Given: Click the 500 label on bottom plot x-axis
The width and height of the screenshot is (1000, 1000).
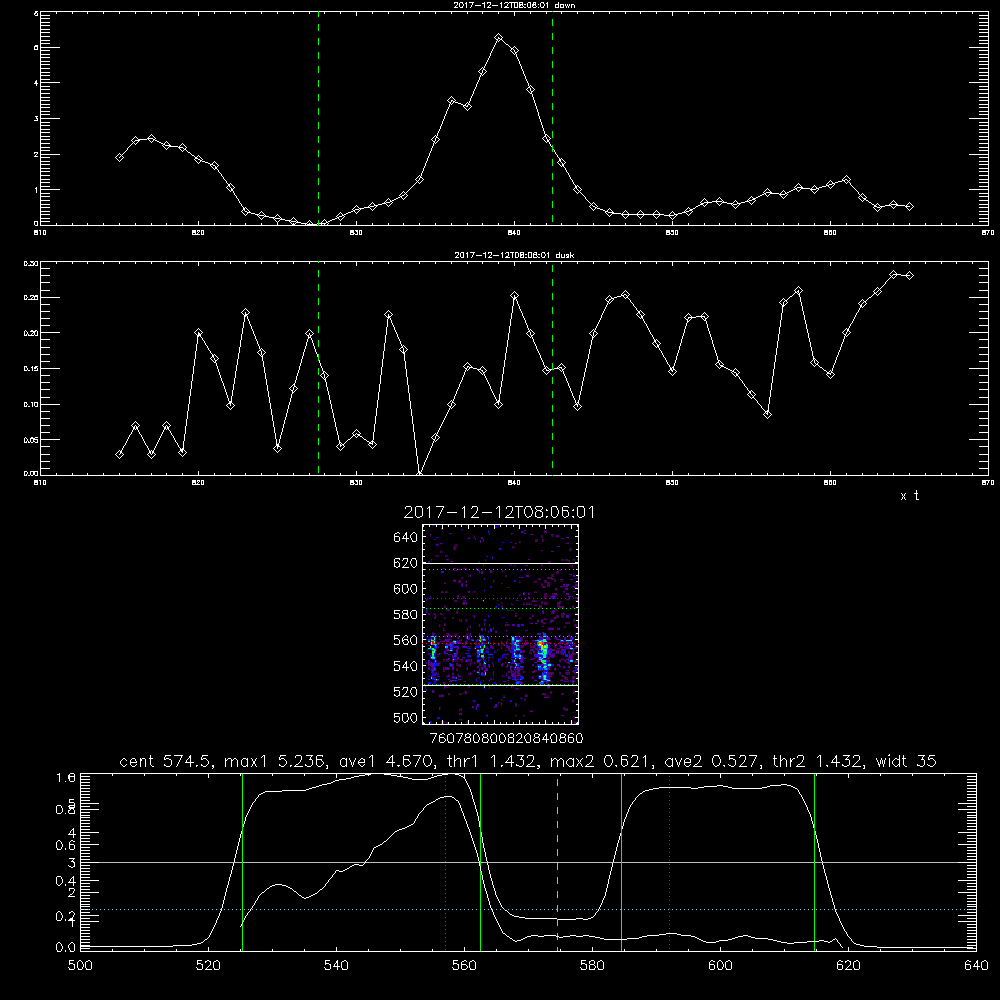Looking at the screenshot, I should coord(80,966).
